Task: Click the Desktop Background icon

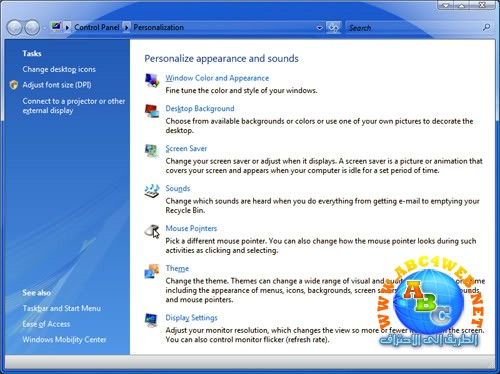Action: [152, 111]
